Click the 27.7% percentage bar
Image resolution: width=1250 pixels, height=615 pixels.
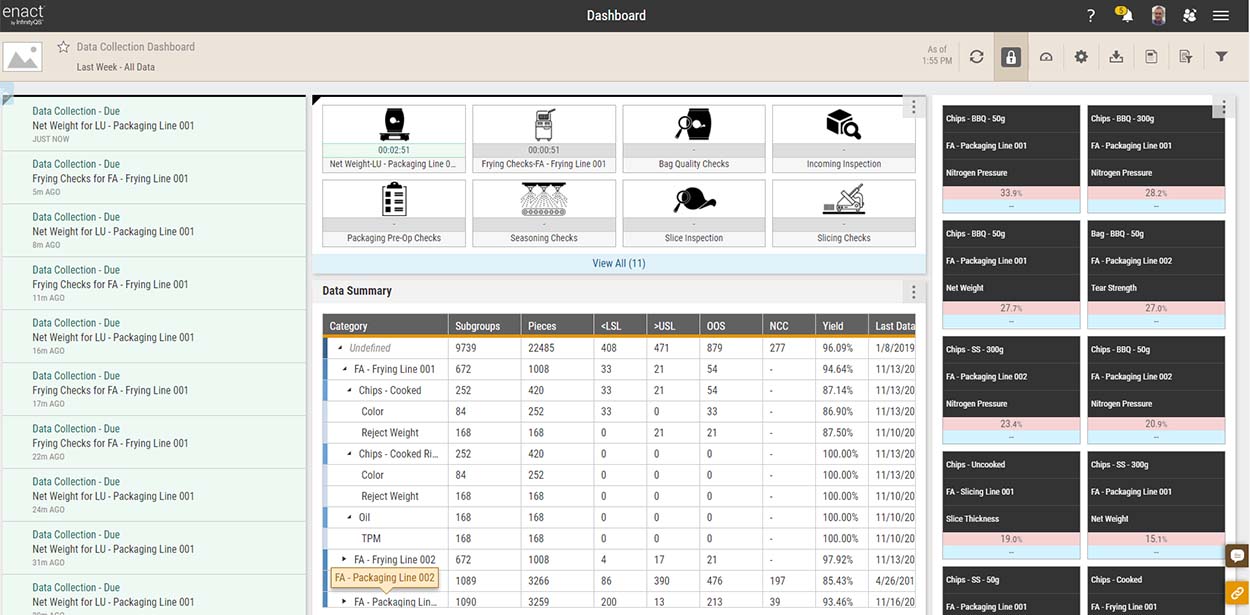coord(1011,308)
